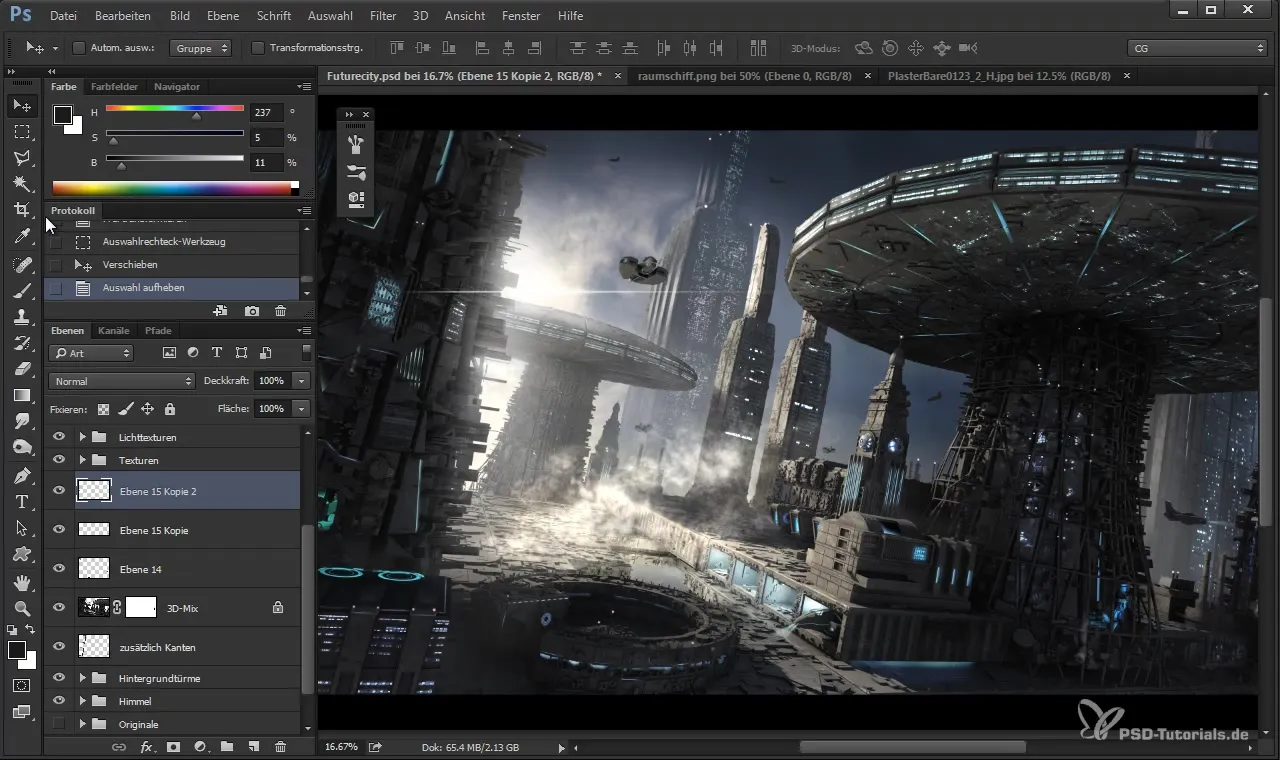Enable the Transformationsstrg. checkbox

258,48
